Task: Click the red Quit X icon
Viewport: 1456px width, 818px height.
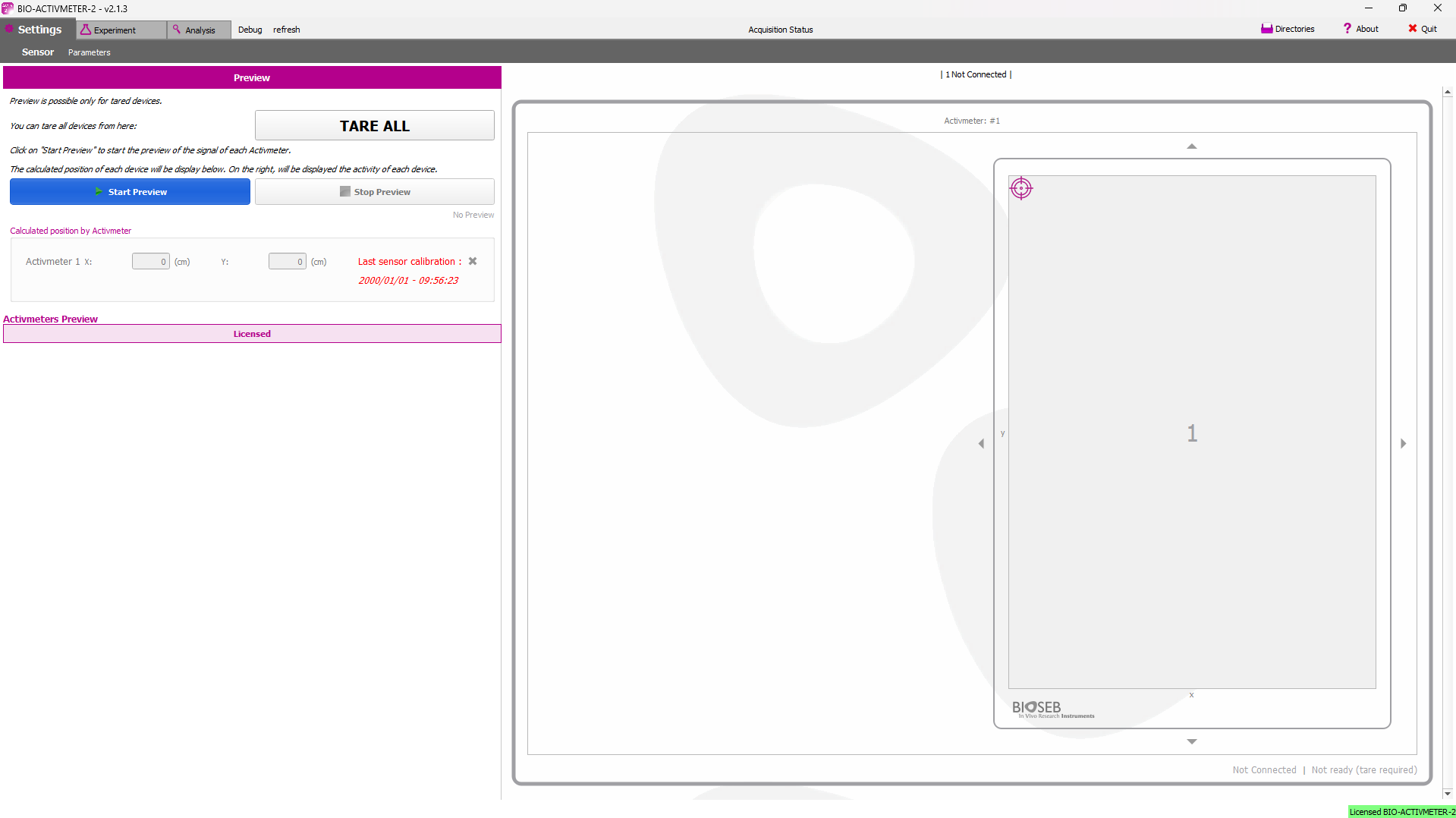Action: (x=1412, y=29)
